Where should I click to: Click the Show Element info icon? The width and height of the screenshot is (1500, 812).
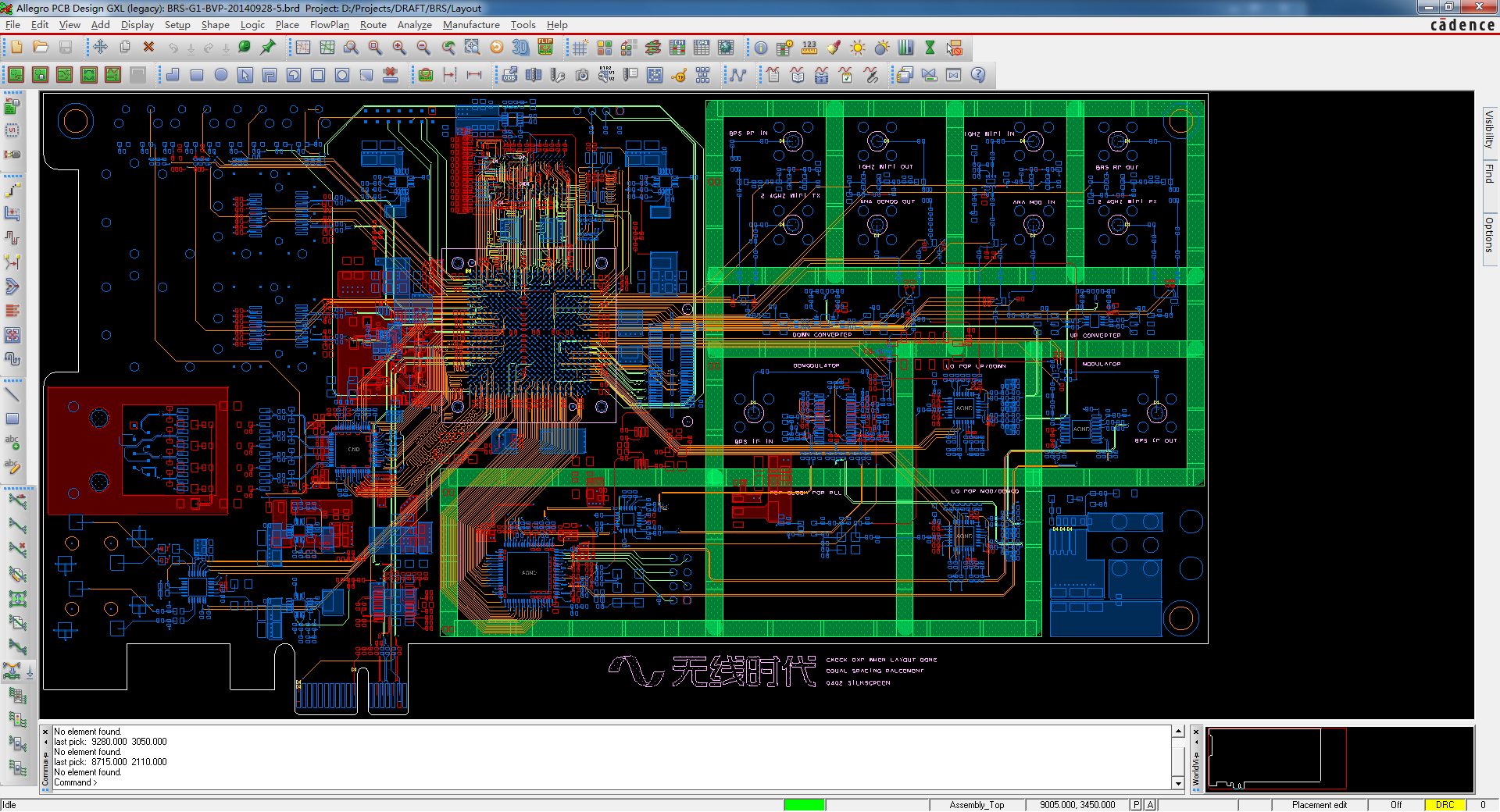[x=761, y=48]
